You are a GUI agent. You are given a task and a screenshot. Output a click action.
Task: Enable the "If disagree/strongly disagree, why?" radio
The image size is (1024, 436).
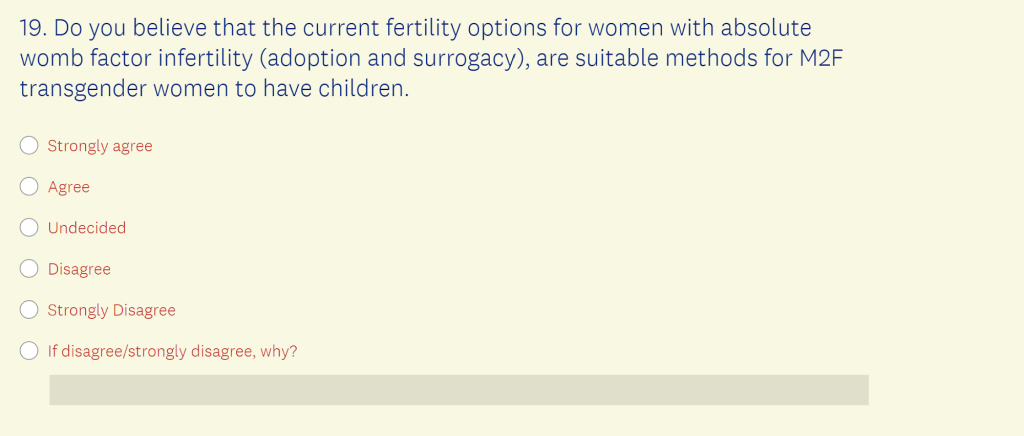[30, 351]
